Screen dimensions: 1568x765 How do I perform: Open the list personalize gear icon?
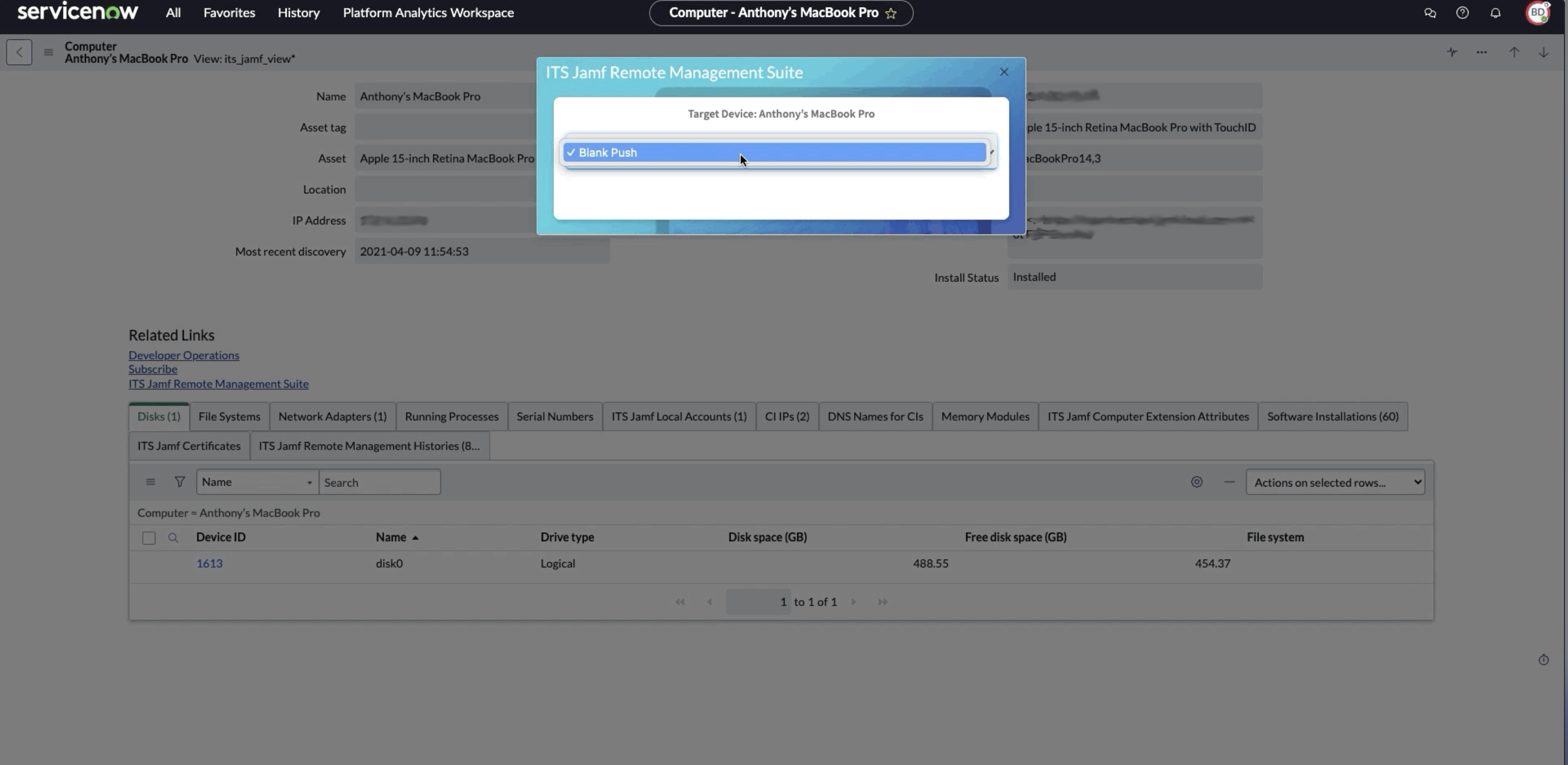click(1197, 482)
